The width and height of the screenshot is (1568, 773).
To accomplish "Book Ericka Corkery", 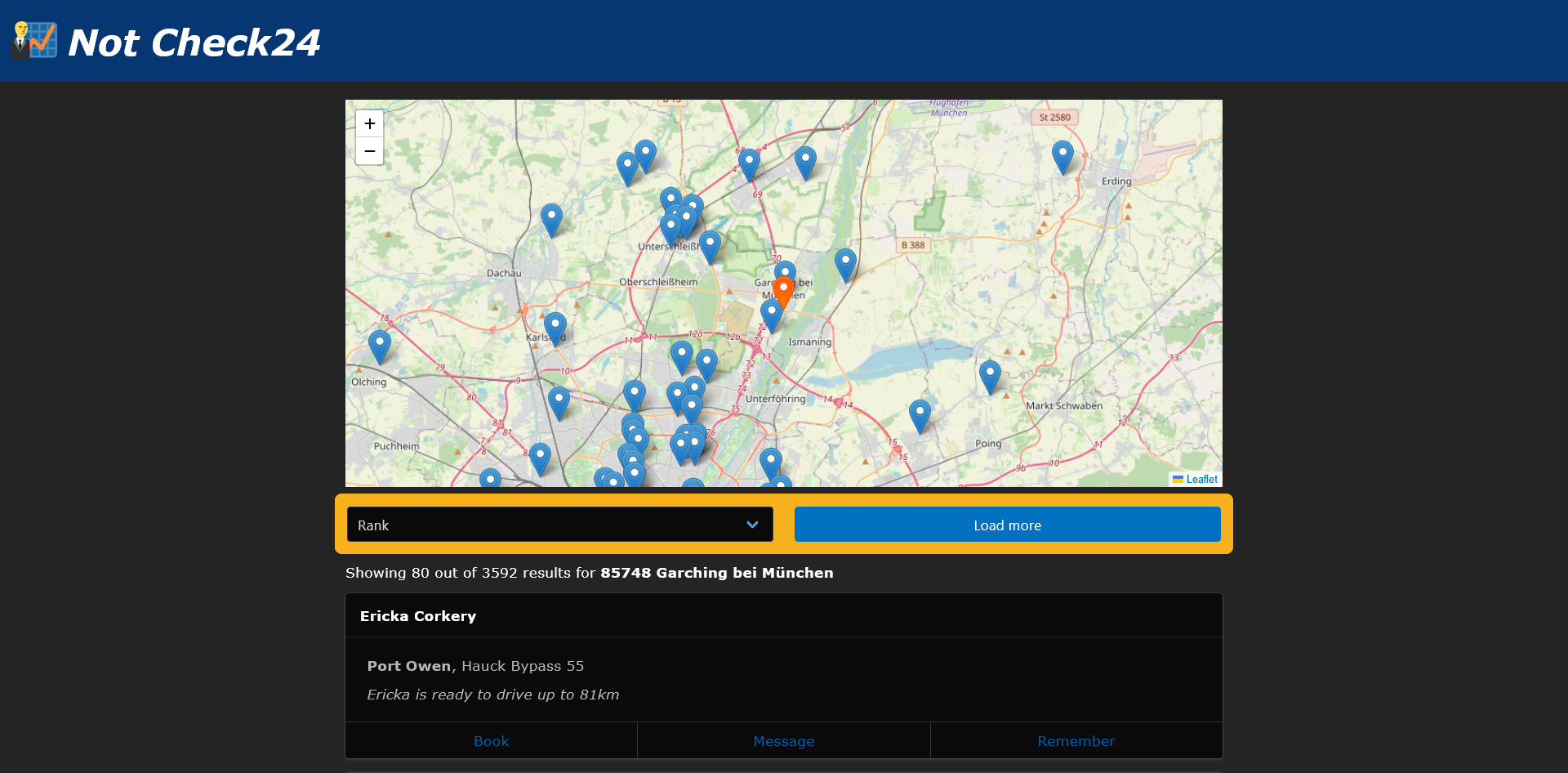I will pos(492,741).
